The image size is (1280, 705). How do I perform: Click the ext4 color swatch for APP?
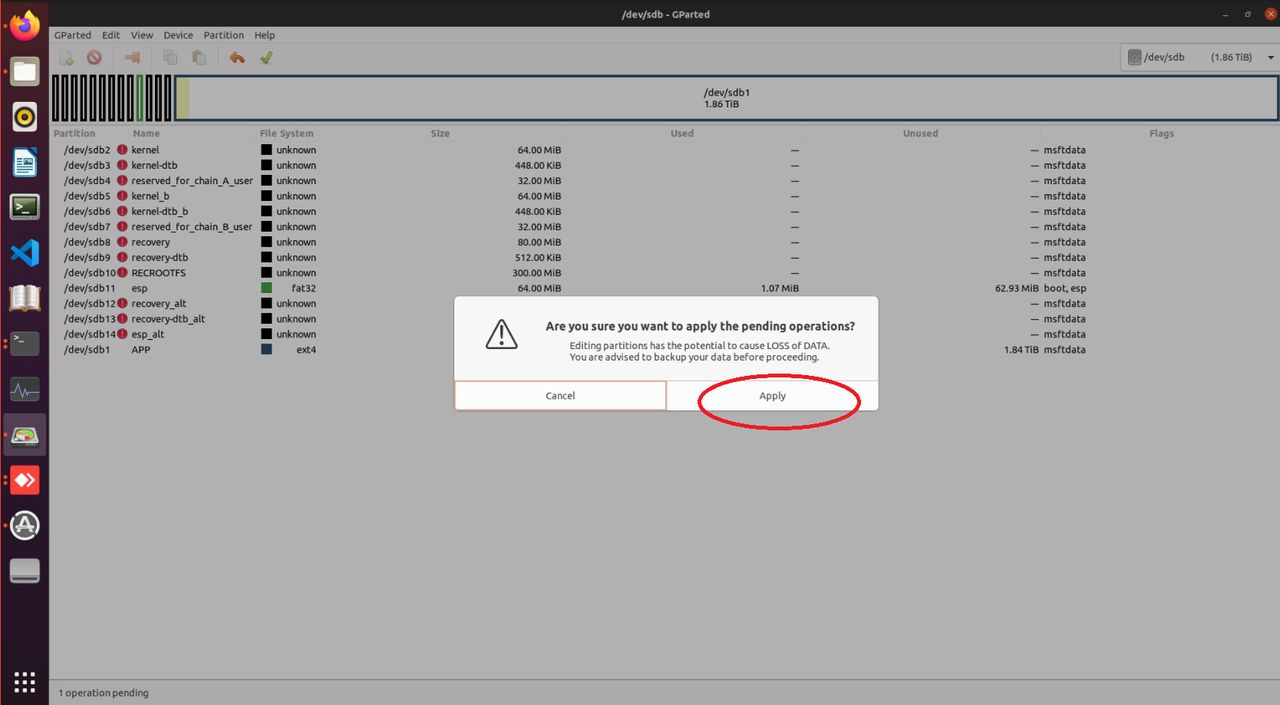[266, 350]
